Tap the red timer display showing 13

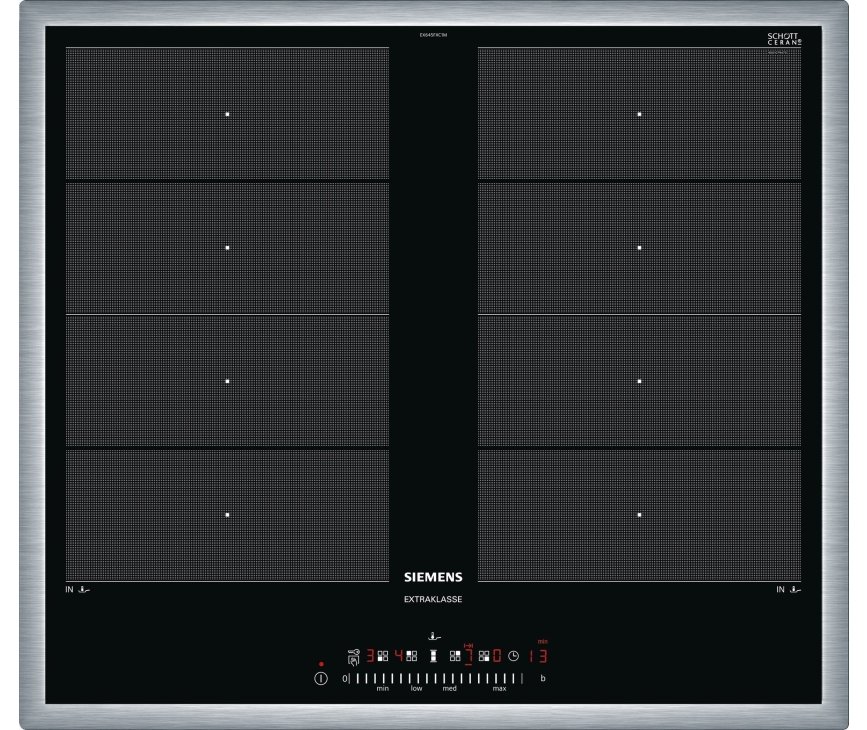point(539,656)
